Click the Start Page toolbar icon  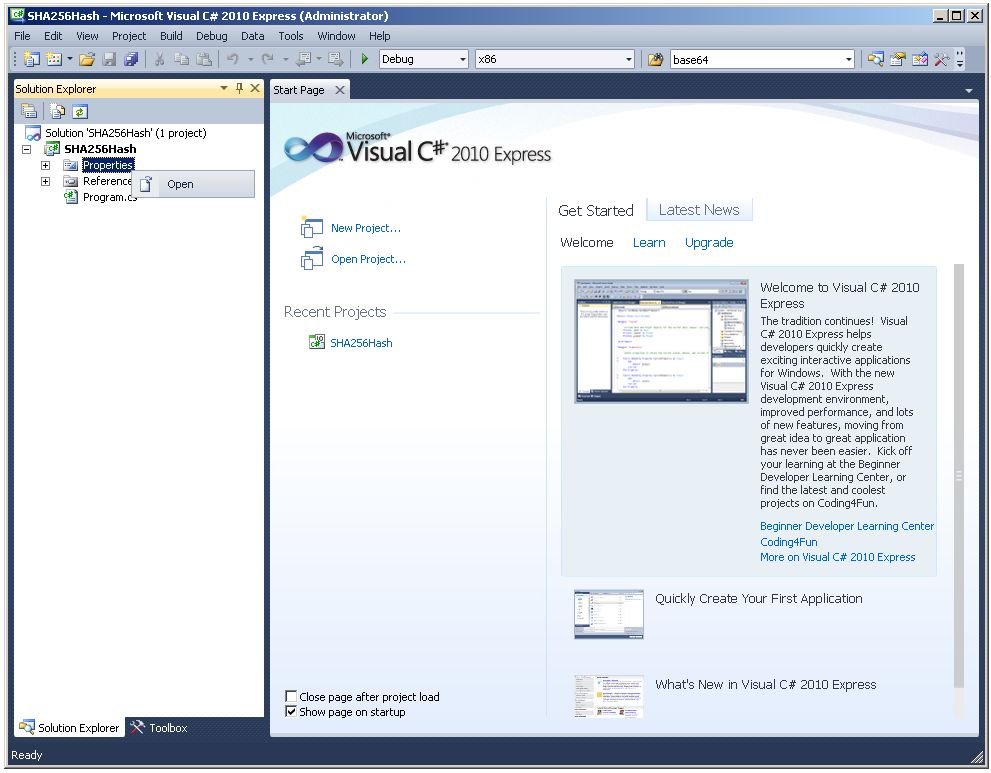point(920,59)
